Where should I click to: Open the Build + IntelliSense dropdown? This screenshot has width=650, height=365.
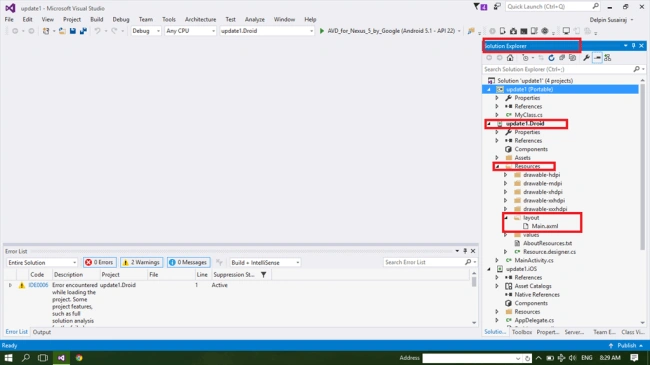click(265, 263)
